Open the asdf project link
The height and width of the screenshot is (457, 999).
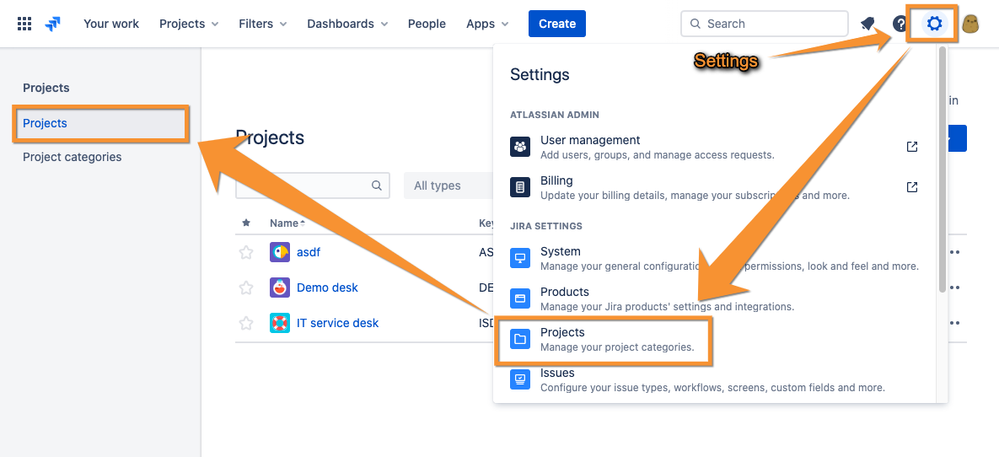[308, 252]
